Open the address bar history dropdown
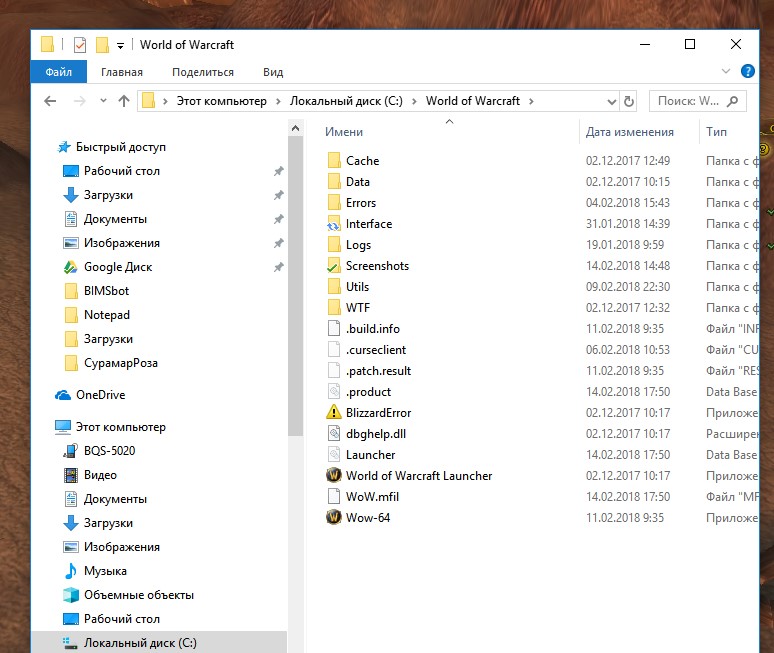This screenshot has width=774, height=653. pos(612,102)
